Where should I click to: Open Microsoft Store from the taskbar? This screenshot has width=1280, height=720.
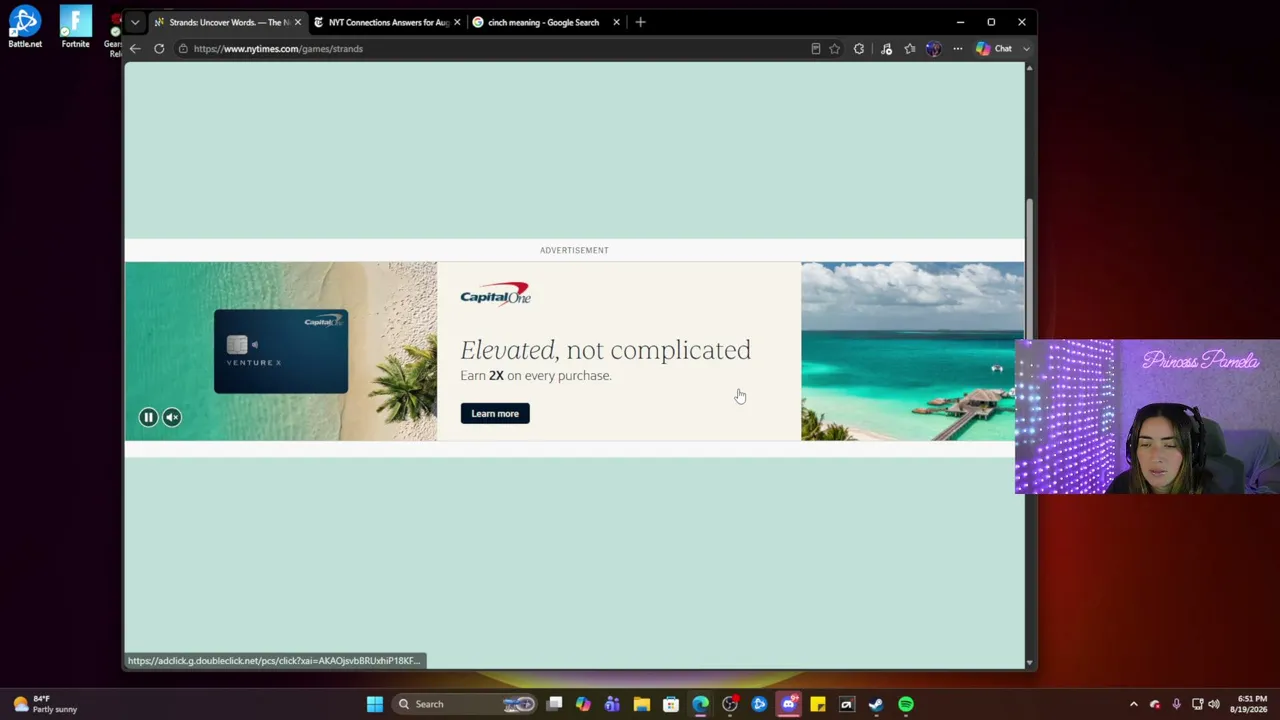(x=671, y=704)
